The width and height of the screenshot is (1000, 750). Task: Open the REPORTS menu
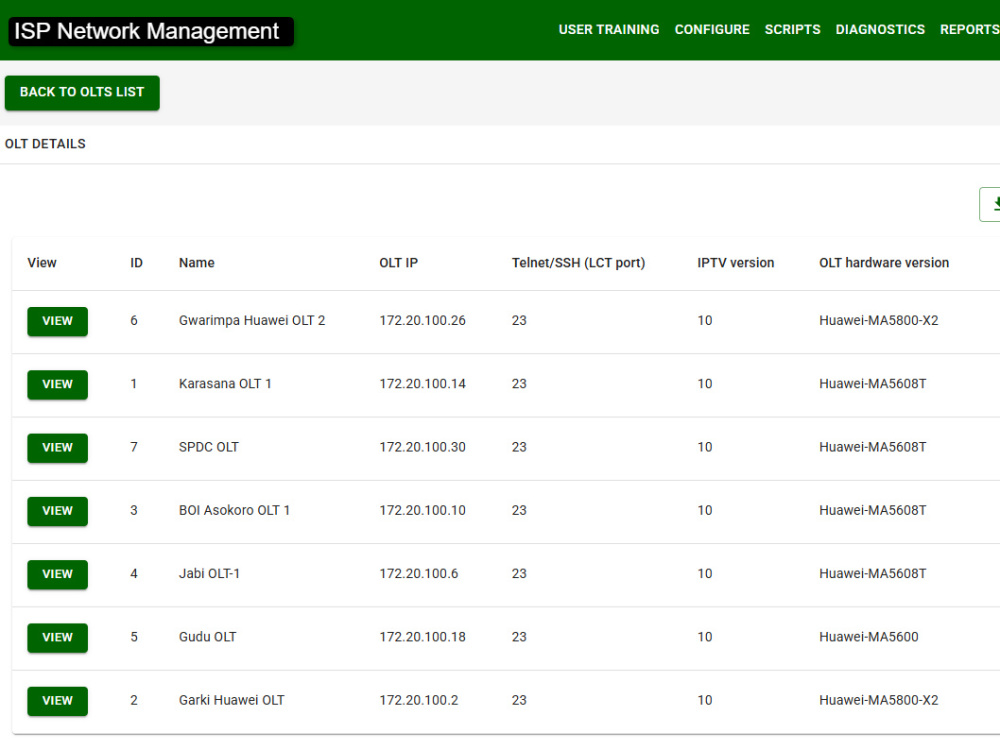pos(968,29)
